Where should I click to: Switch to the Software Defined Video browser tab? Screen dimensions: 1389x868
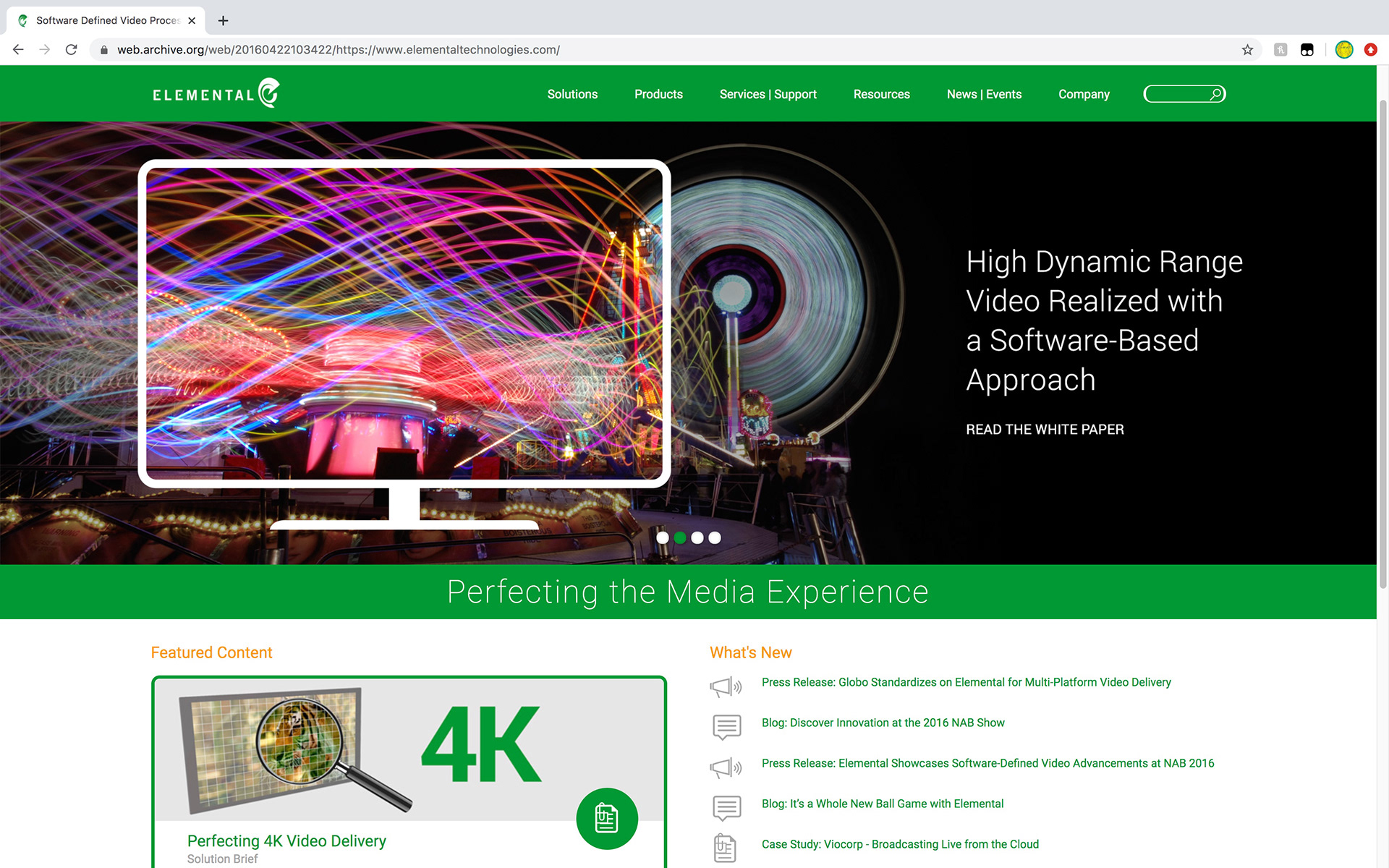point(106,20)
